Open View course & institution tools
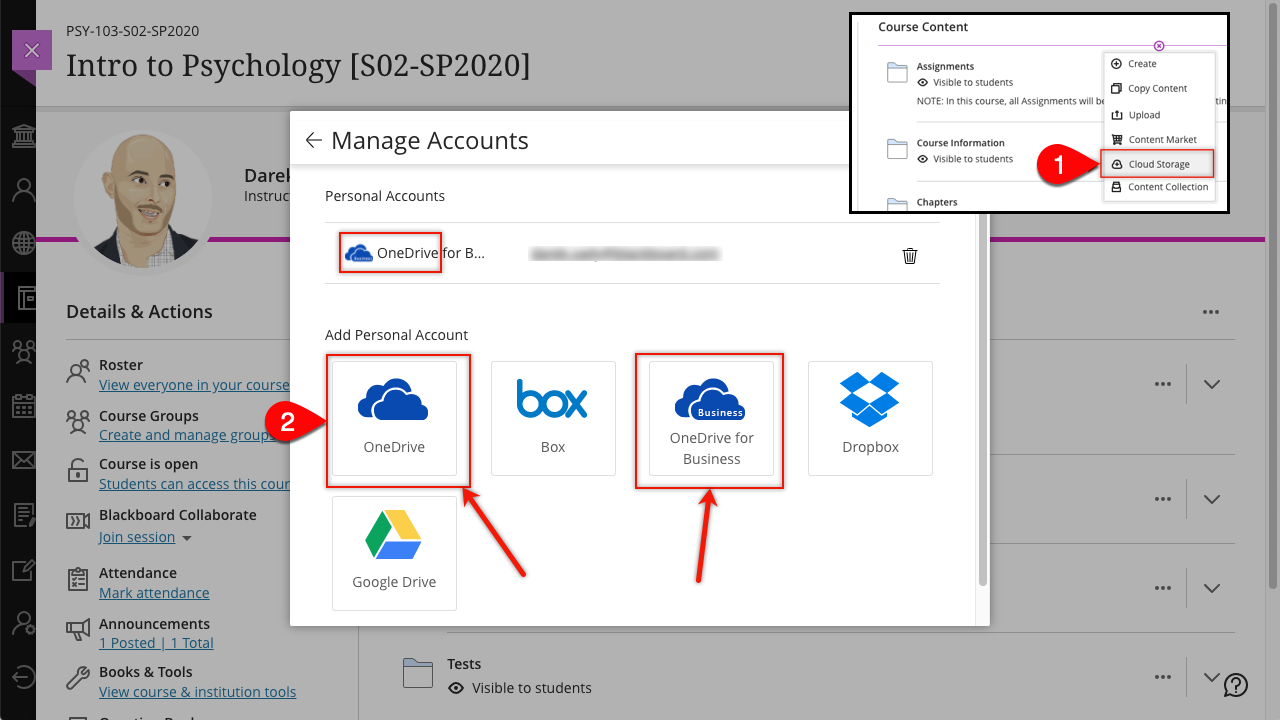1280x720 pixels. [x=197, y=692]
